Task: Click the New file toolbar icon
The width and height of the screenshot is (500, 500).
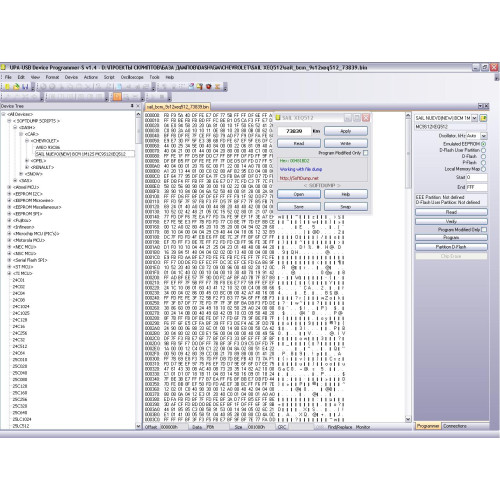Action: (7, 87)
